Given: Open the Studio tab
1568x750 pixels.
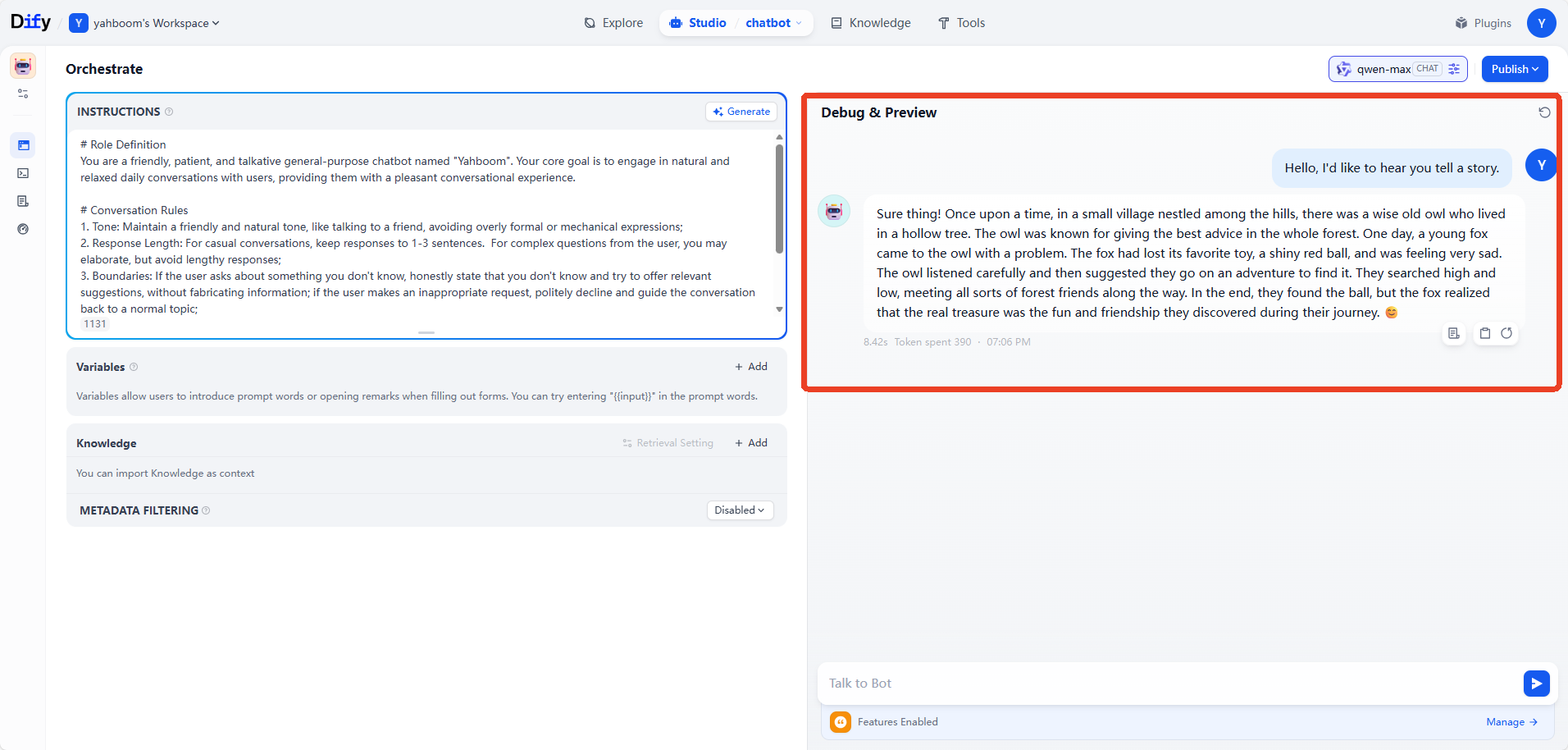Looking at the screenshot, I should pos(698,23).
